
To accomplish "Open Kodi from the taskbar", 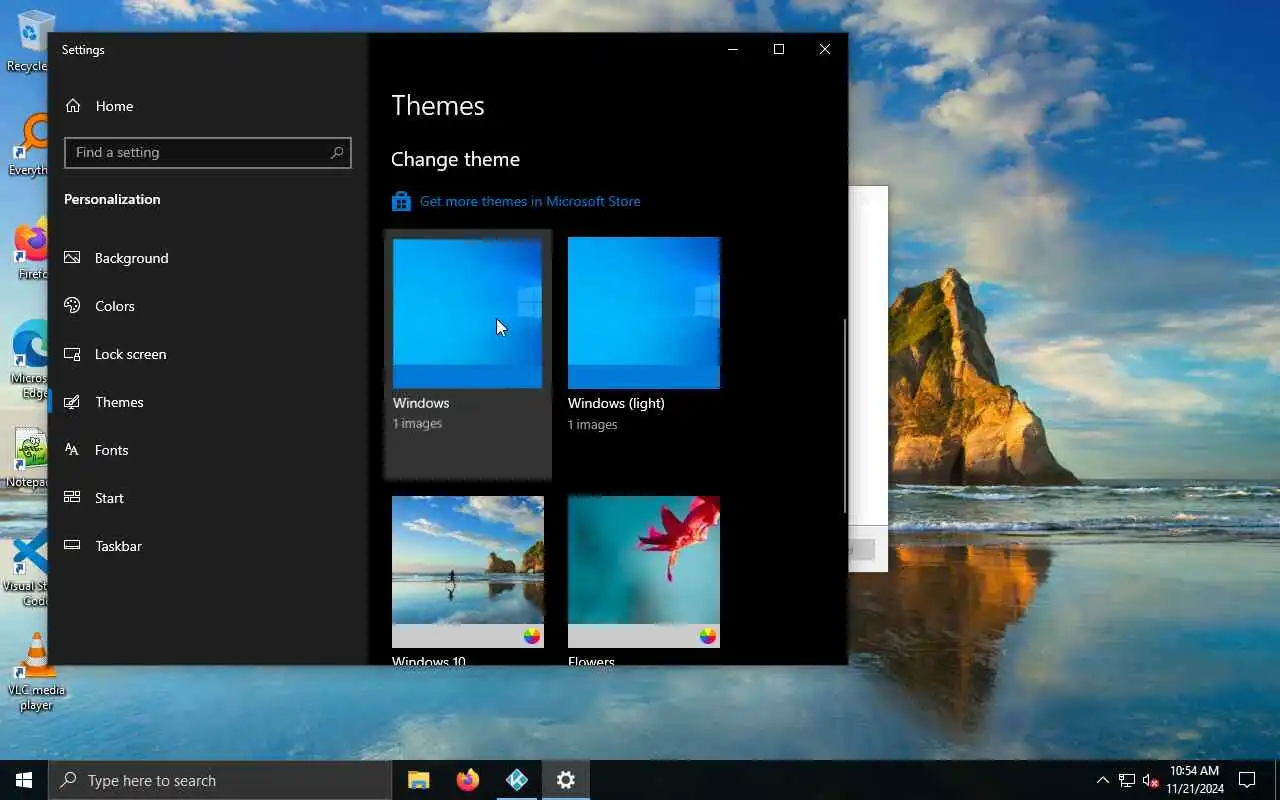I will pyautogui.click(x=517, y=780).
